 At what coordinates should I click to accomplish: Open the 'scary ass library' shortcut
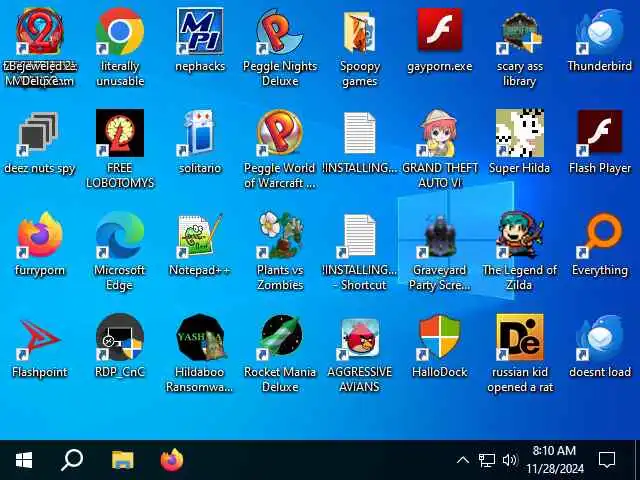[x=520, y=32]
